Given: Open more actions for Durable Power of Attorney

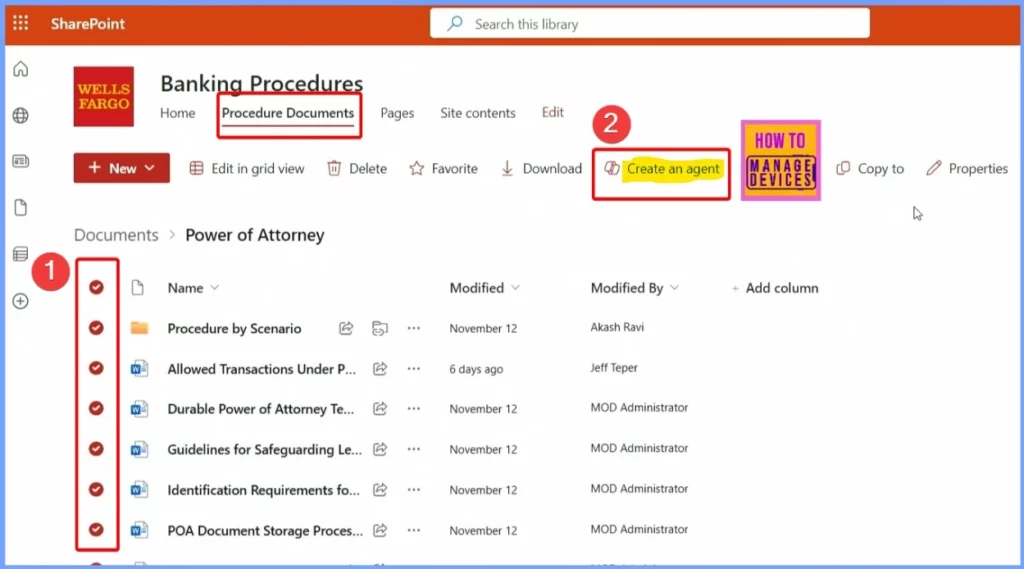Looking at the screenshot, I should click(x=413, y=409).
